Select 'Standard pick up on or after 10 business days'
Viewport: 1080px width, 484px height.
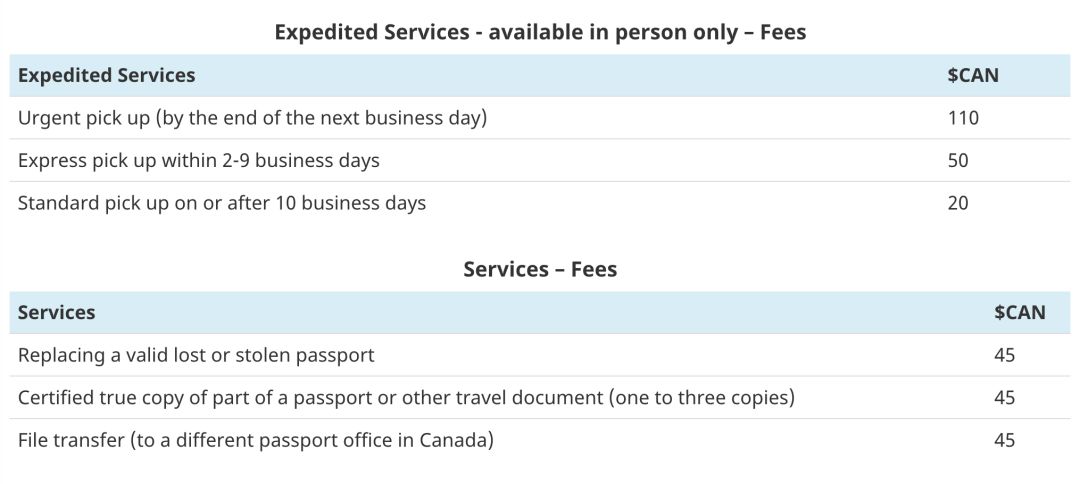(x=222, y=203)
